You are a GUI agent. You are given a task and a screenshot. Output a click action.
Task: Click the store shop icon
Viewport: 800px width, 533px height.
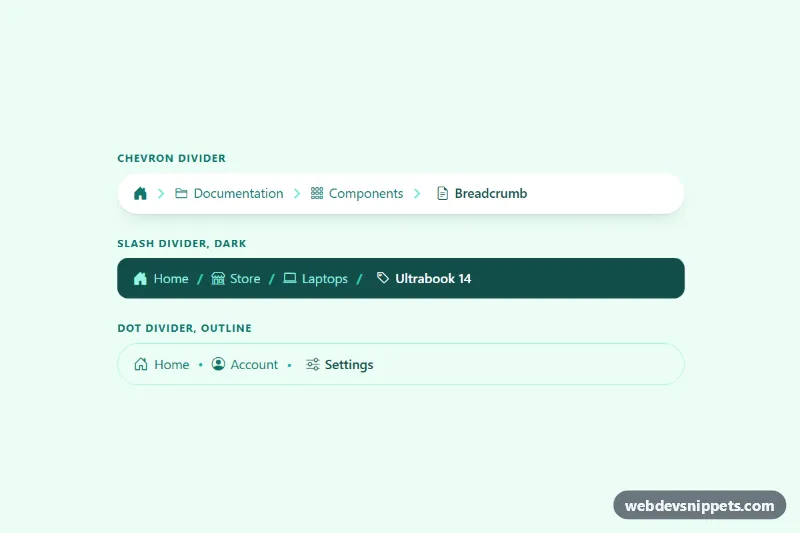(218, 278)
